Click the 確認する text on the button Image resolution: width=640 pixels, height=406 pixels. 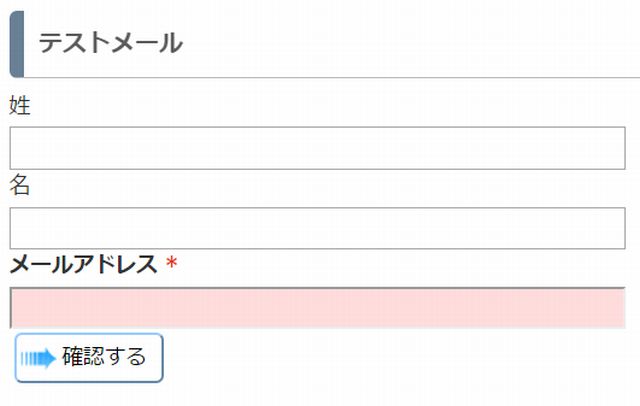104,356
